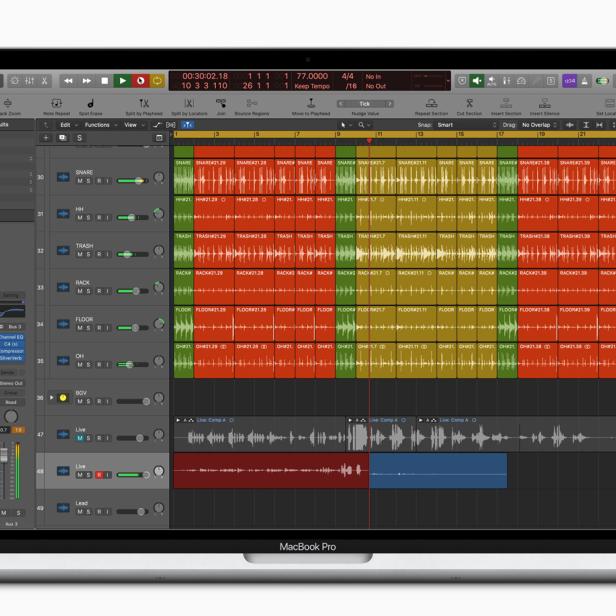Click the Cut Section toolbar icon
The width and height of the screenshot is (616, 616).
click(469, 103)
